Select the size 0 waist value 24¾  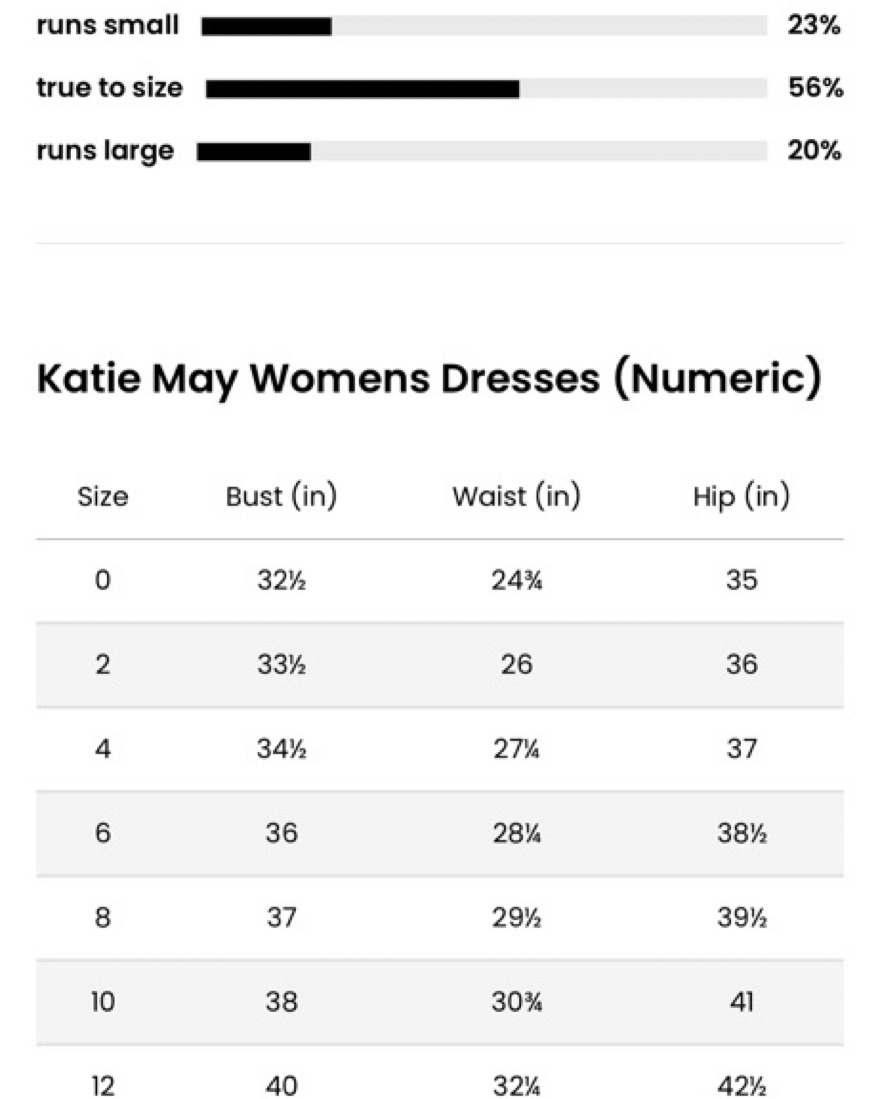pyautogui.click(x=516, y=580)
